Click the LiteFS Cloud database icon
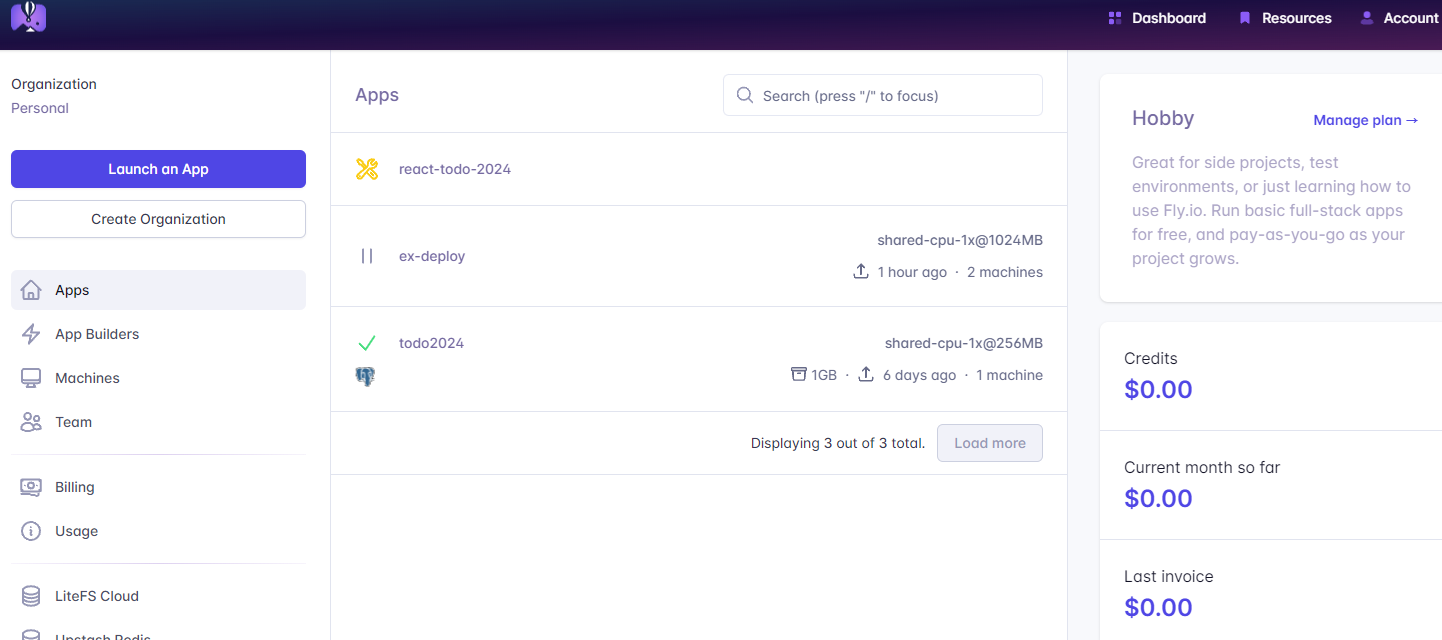Viewport: 1442px width, 640px height. click(x=31, y=596)
